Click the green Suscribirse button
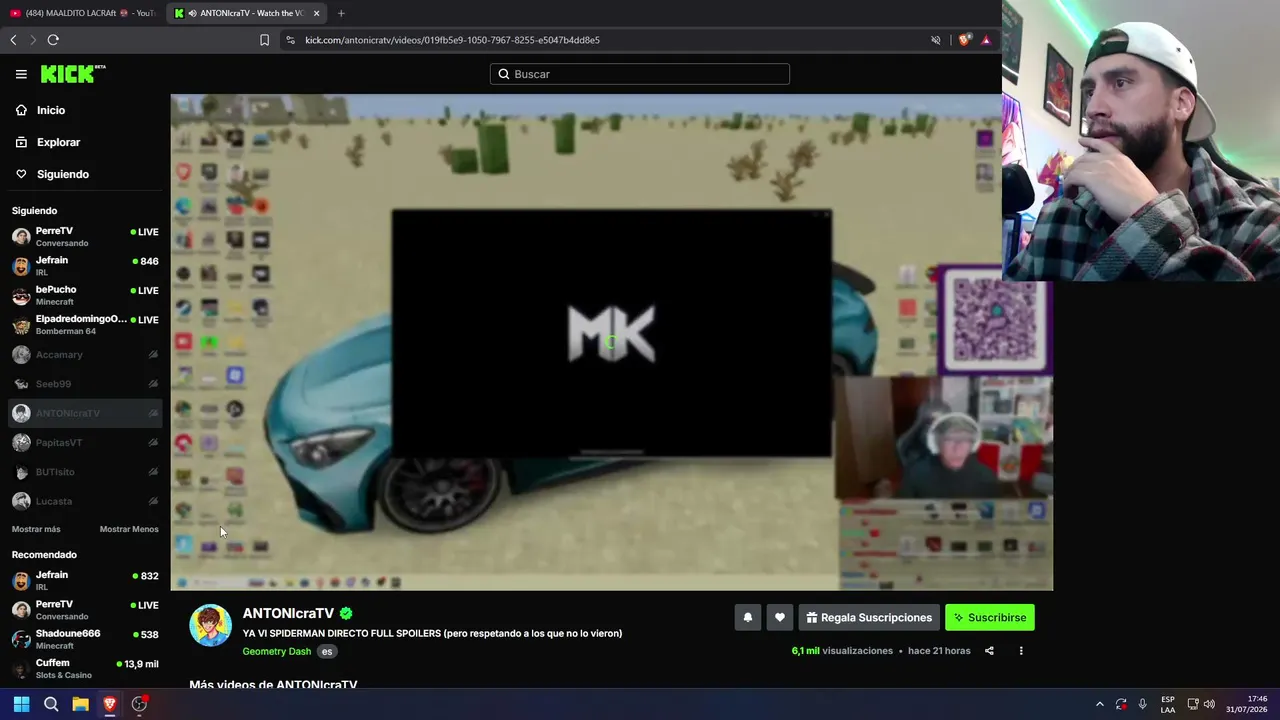This screenshot has height=720, width=1280. [990, 618]
